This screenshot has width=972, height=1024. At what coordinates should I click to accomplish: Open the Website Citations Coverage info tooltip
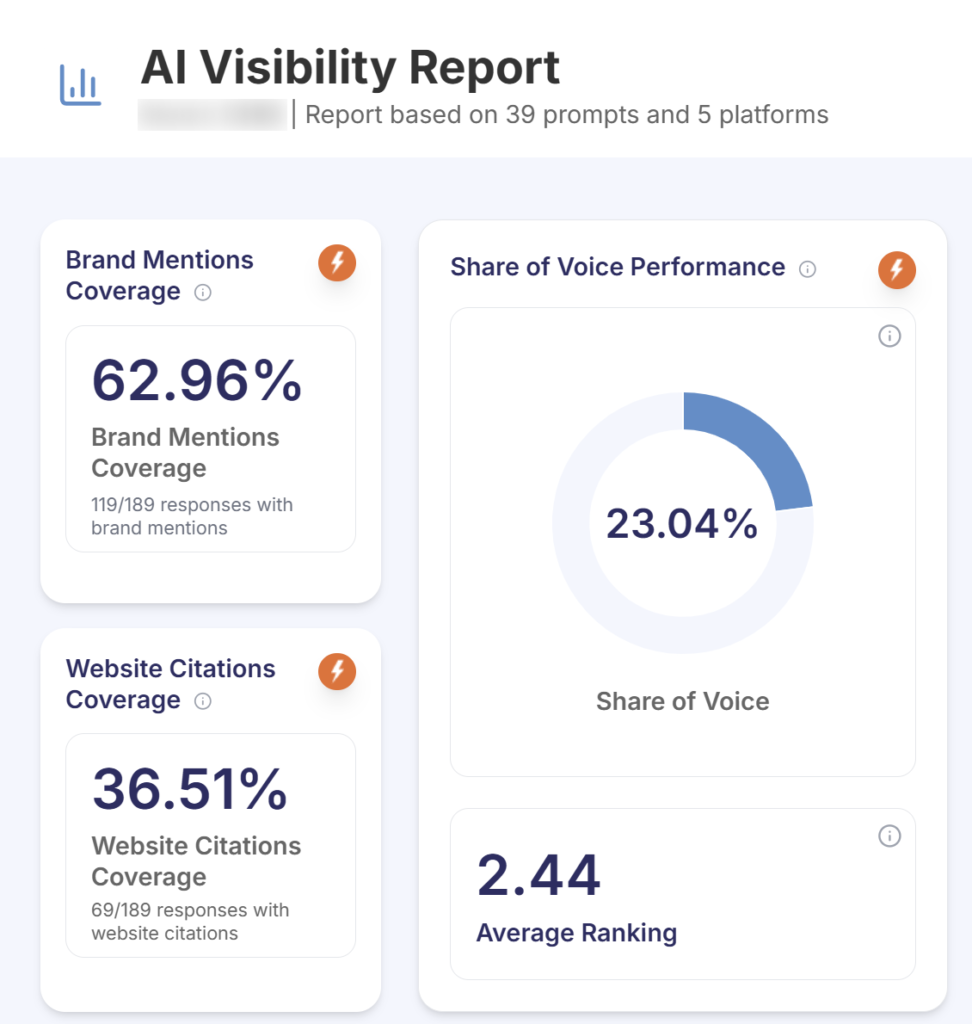202,703
